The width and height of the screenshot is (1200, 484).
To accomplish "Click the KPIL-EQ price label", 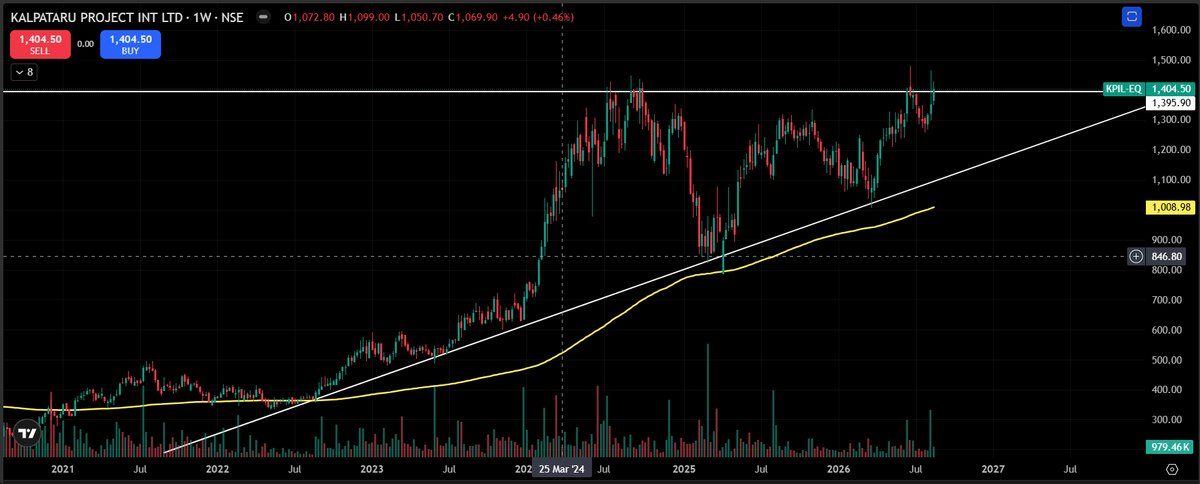I will coord(1123,89).
